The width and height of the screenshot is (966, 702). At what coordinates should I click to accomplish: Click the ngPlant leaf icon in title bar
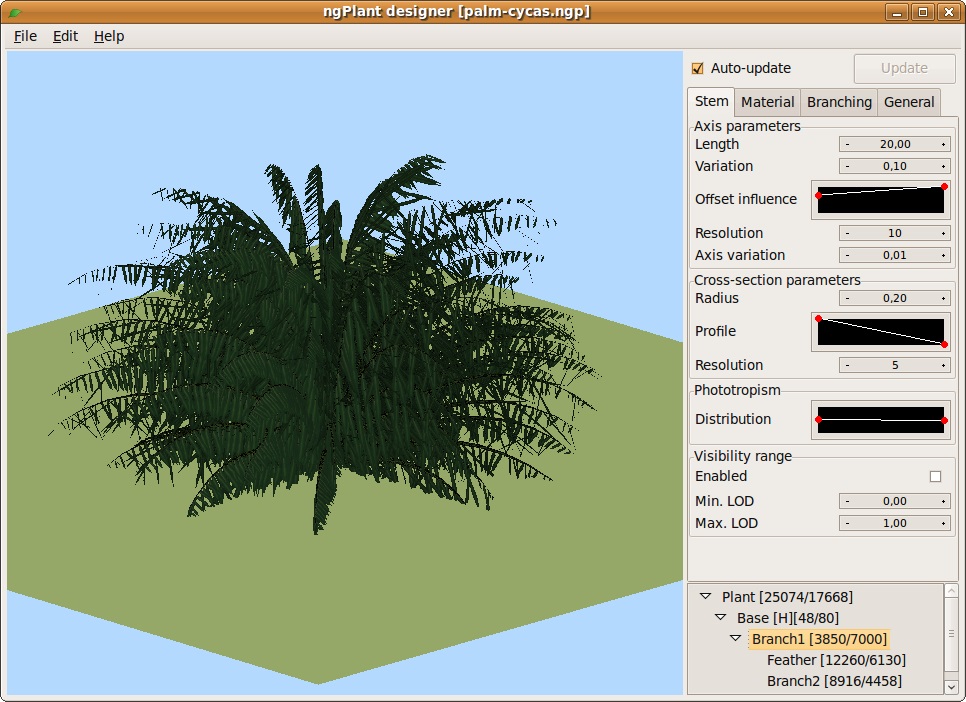pos(14,12)
